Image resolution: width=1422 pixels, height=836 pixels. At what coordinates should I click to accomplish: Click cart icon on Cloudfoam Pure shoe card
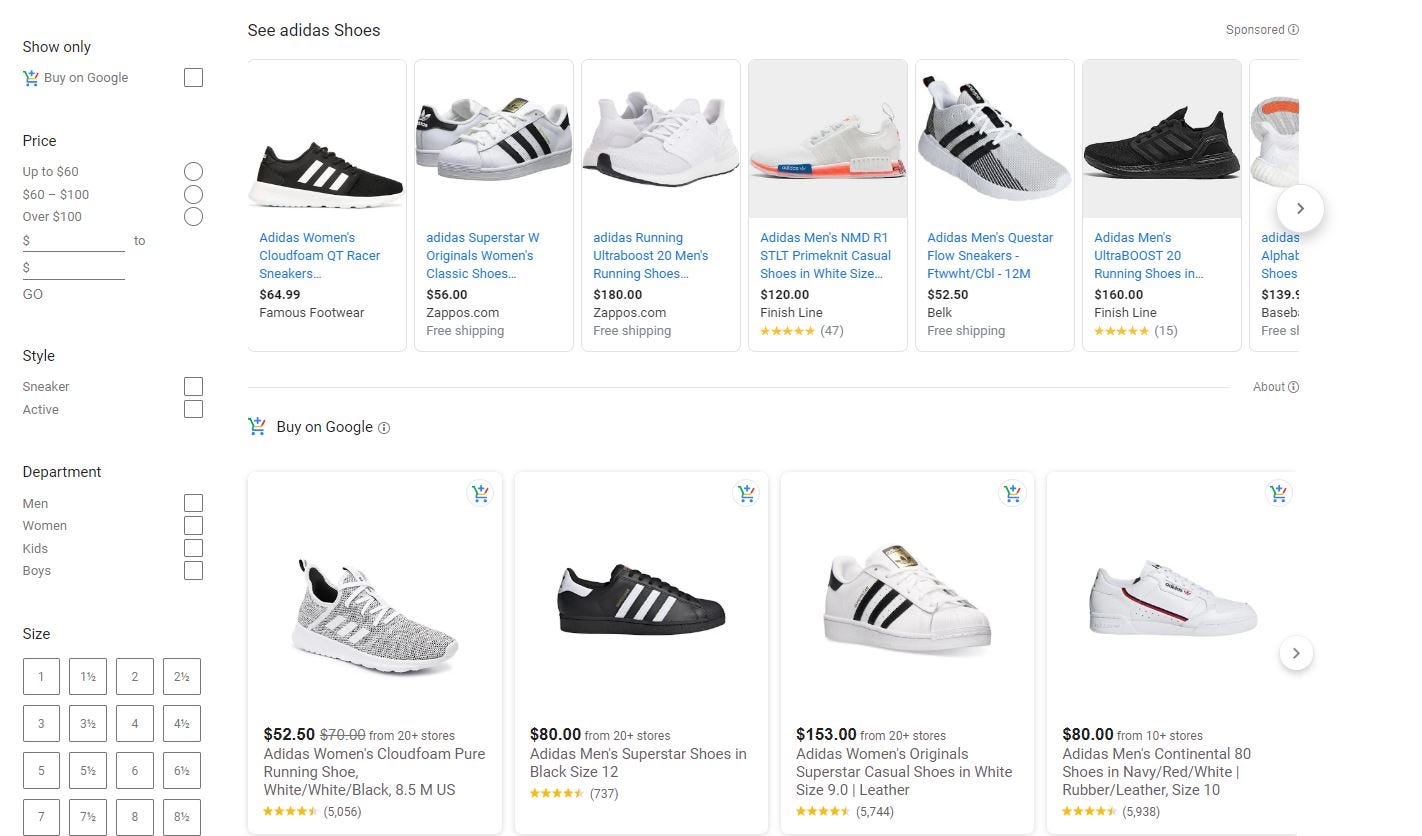[480, 493]
